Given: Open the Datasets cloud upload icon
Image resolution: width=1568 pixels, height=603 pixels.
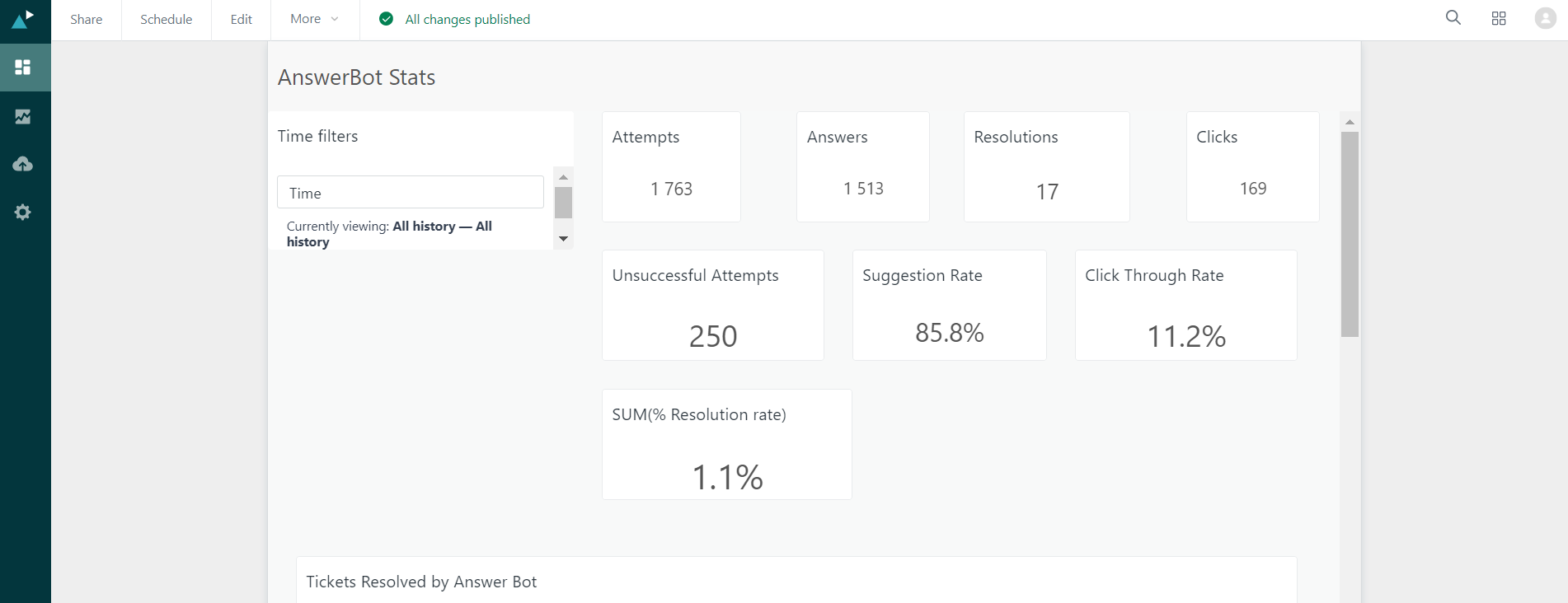Looking at the screenshot, I should point(23,164).
